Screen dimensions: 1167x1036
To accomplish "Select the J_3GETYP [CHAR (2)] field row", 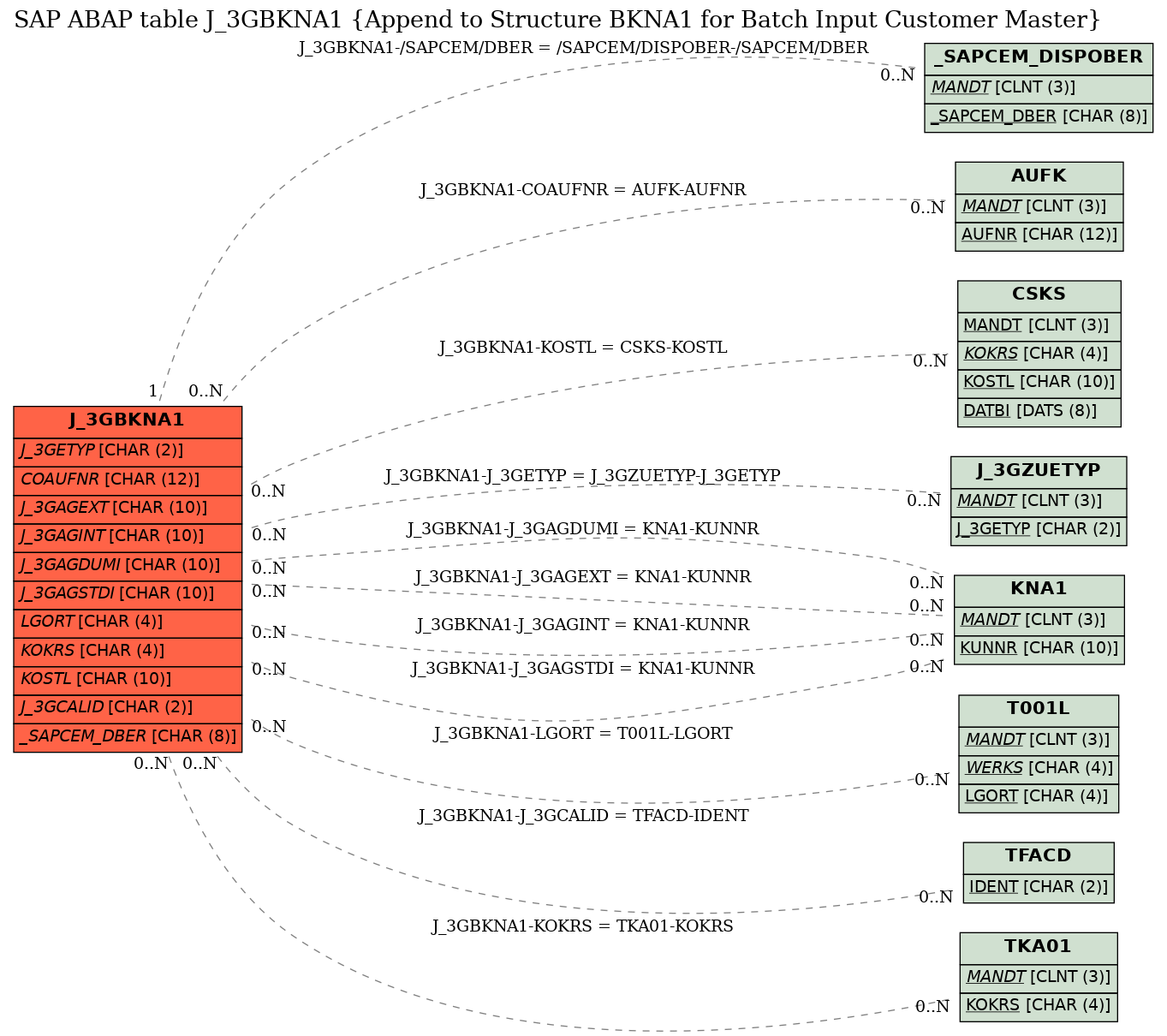I will click(128, 452).
